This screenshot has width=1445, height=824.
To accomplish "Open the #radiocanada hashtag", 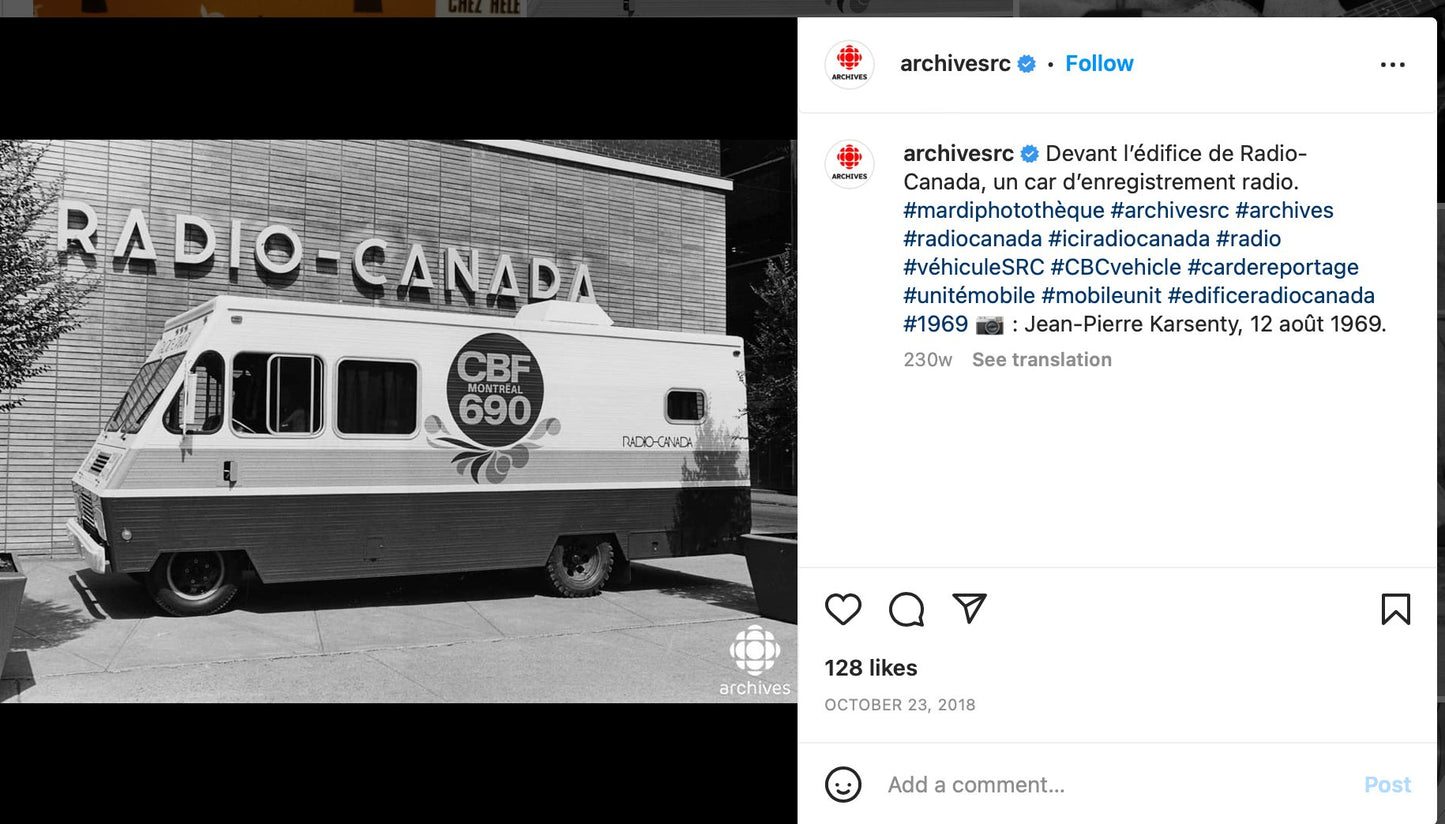I will 972,239.
